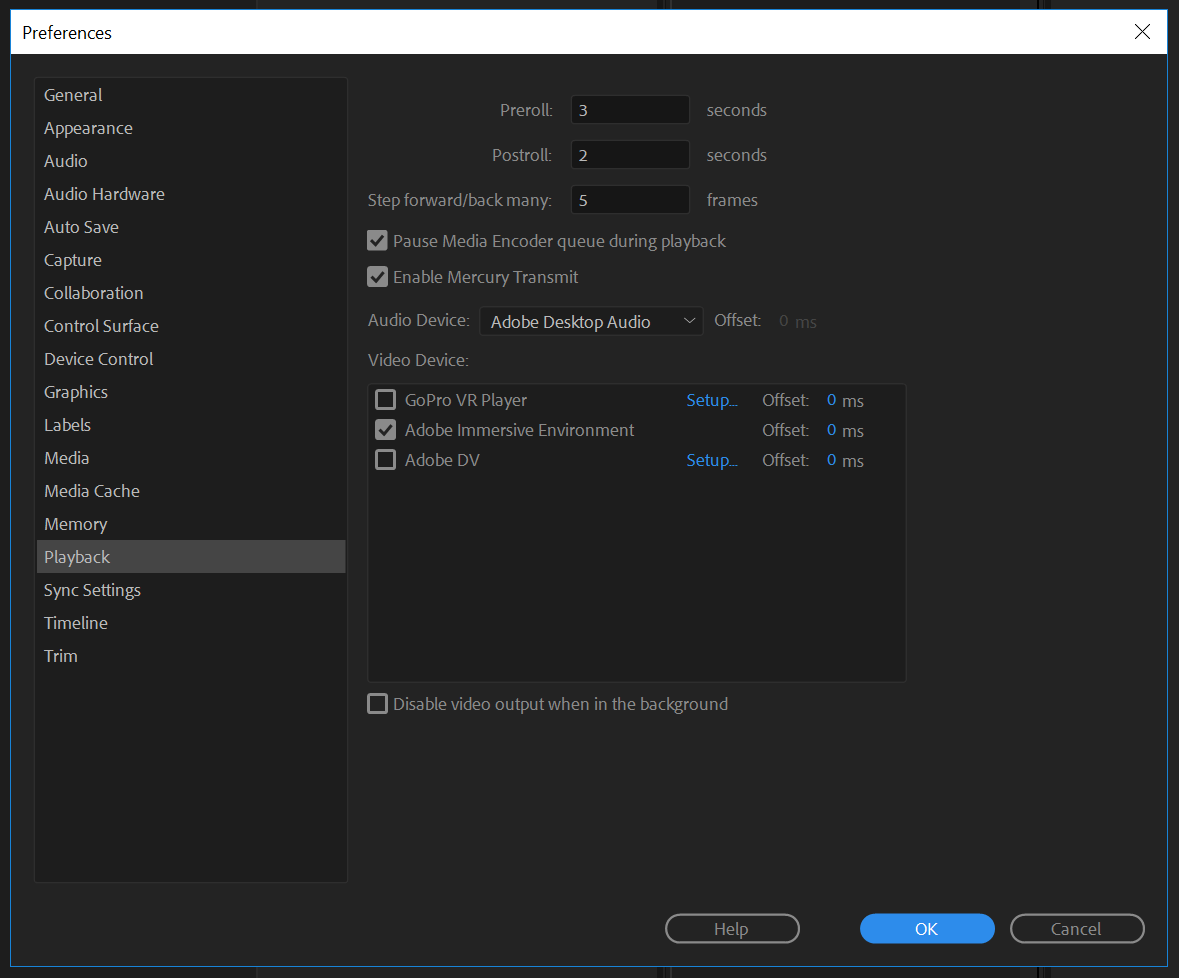
Task: Enable Disable video output when in background
Action: click(x=378, y=704)
